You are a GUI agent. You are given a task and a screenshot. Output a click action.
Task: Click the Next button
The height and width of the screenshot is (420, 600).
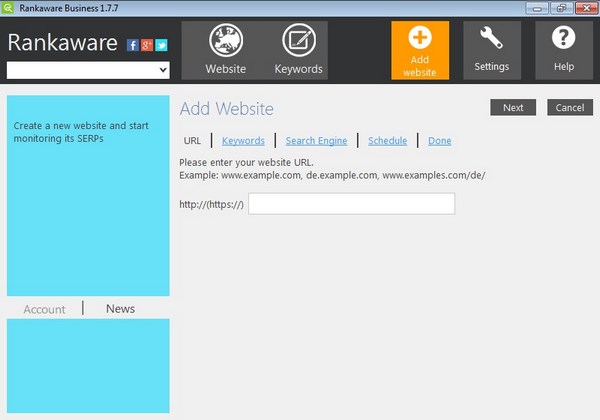click(513, 107)
